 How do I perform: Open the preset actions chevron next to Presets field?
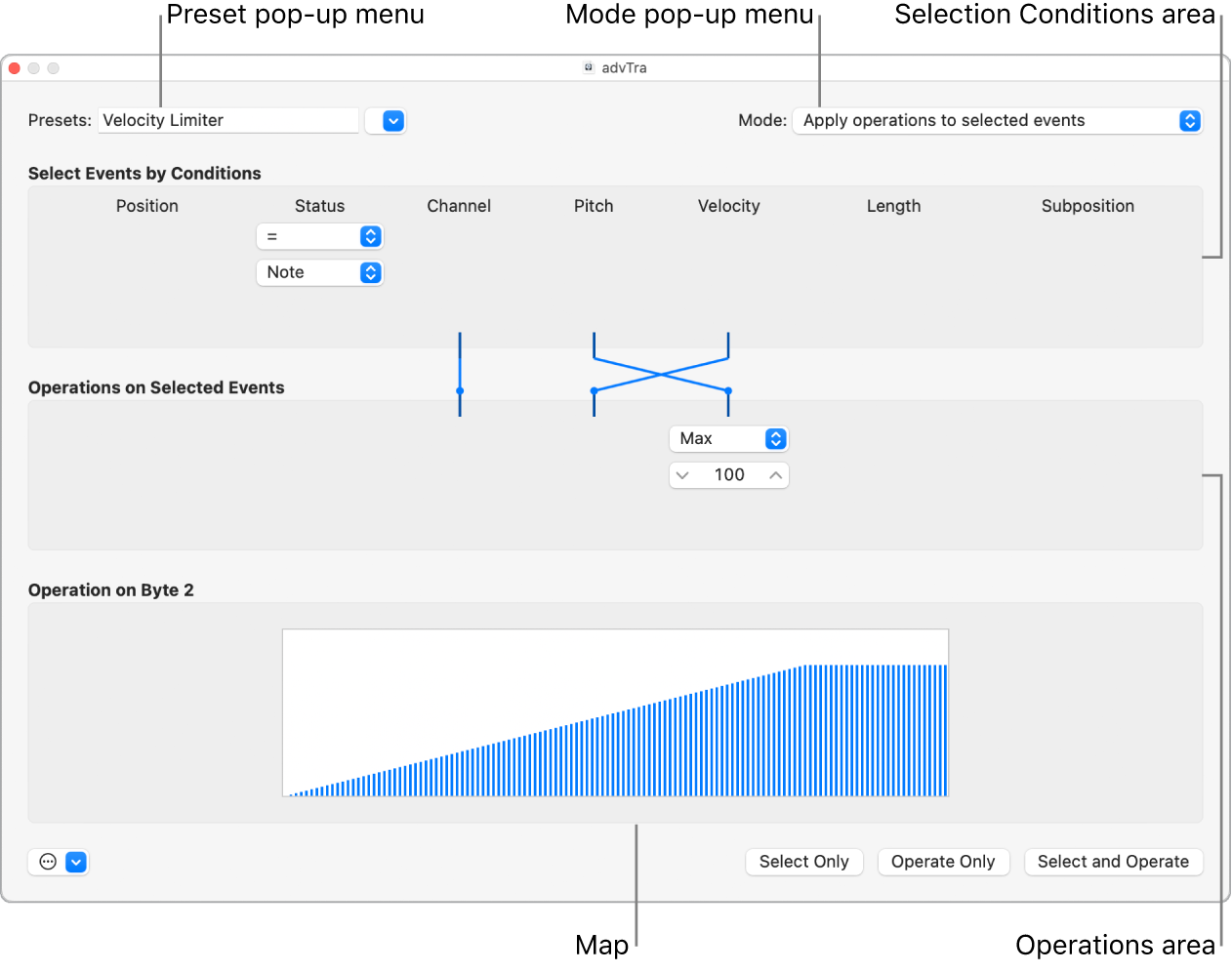pos(386,120)
